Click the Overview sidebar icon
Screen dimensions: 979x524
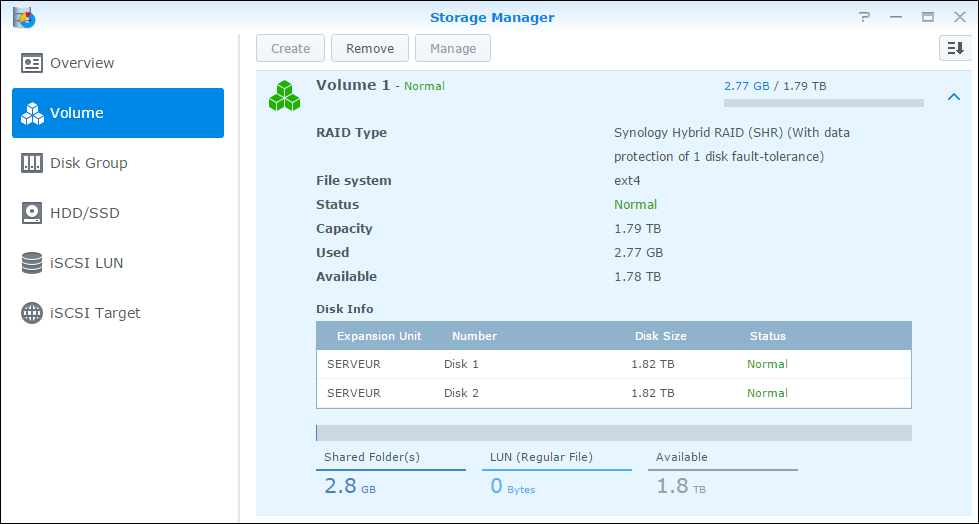pyautogui.click(x=32, y=63)
